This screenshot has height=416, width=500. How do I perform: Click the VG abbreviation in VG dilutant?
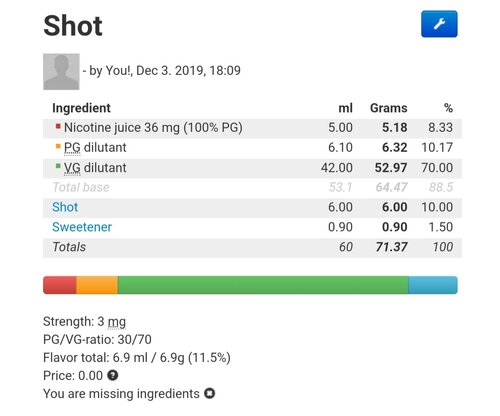tap(72, 168)
